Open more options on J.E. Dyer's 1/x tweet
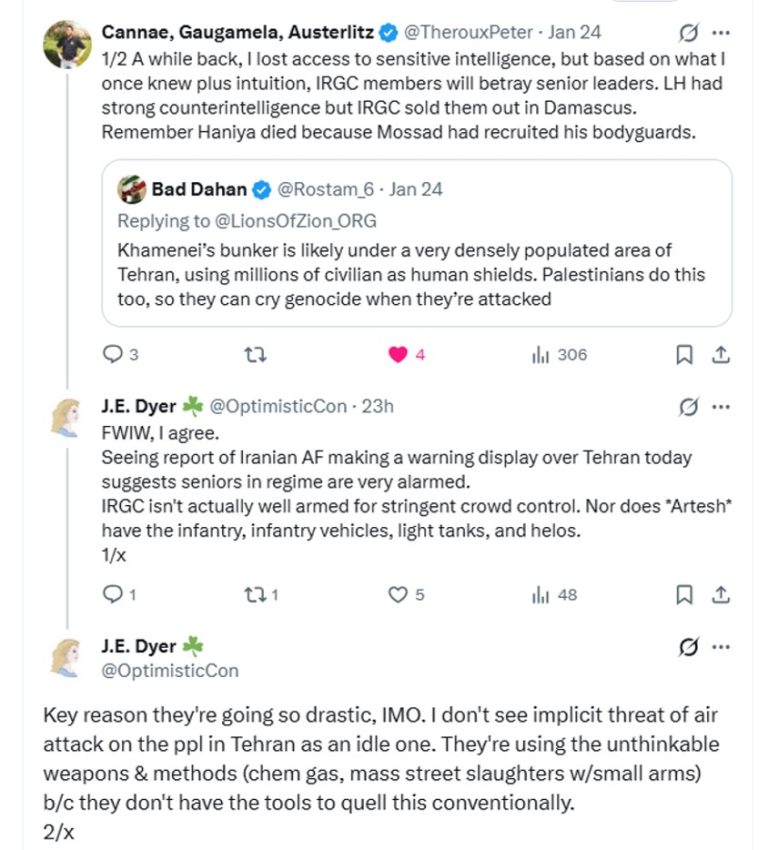The height and width of the screenshot is (850, 768). [721, 406]
